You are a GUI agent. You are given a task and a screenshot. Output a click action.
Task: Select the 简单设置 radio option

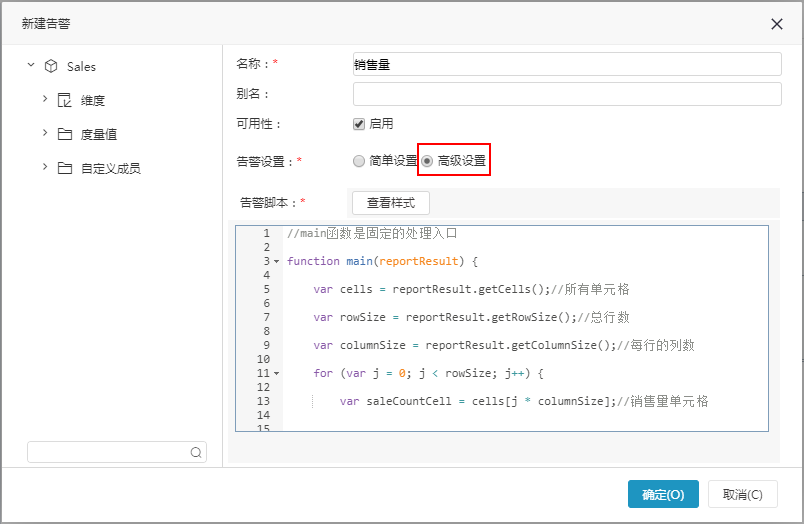[359, 161]
